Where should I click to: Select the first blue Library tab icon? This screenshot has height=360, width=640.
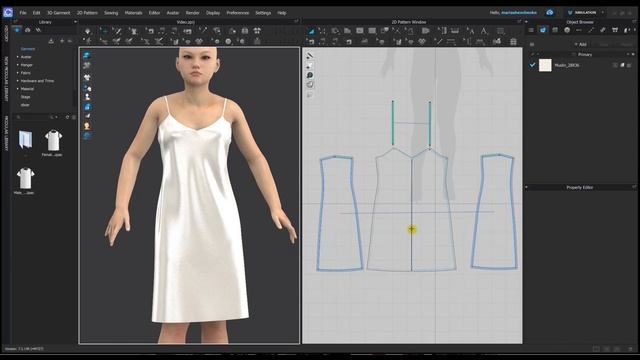click(17, 30)
